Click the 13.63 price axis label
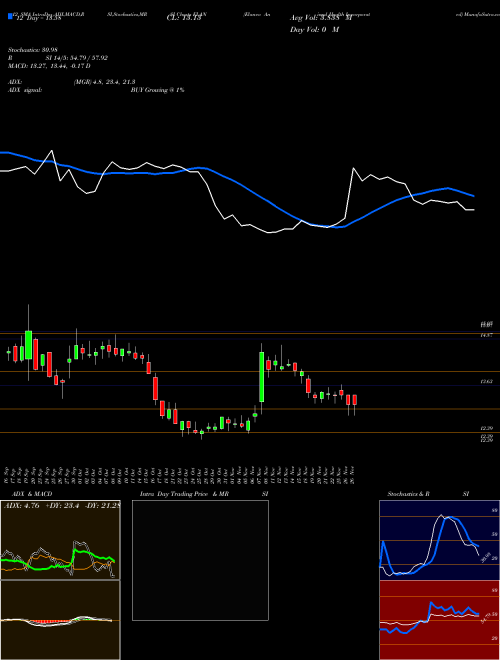This screenshot has width=500, height=660. [487, 381]
